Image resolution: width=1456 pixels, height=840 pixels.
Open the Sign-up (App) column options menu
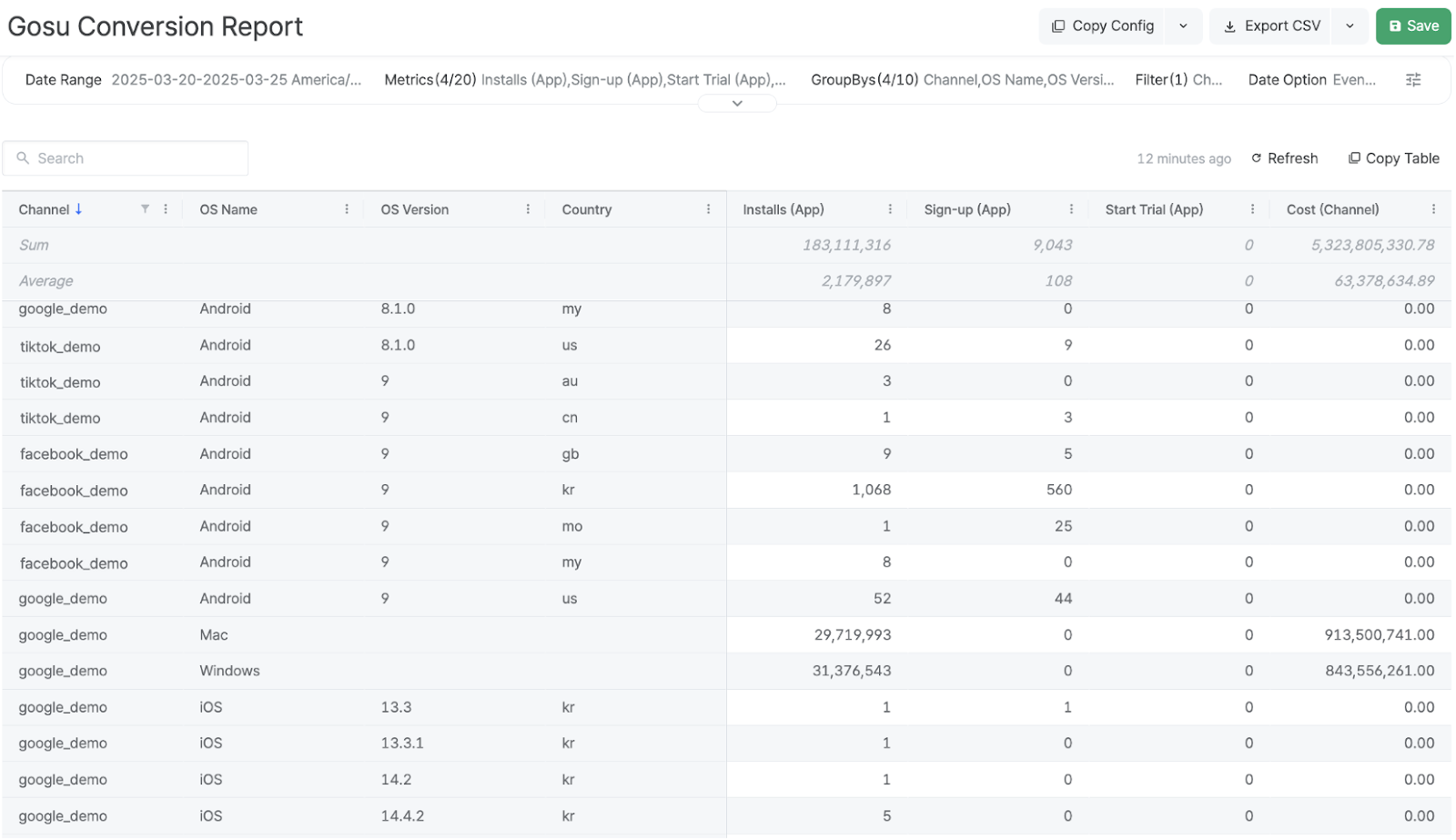coord(1071,209)
